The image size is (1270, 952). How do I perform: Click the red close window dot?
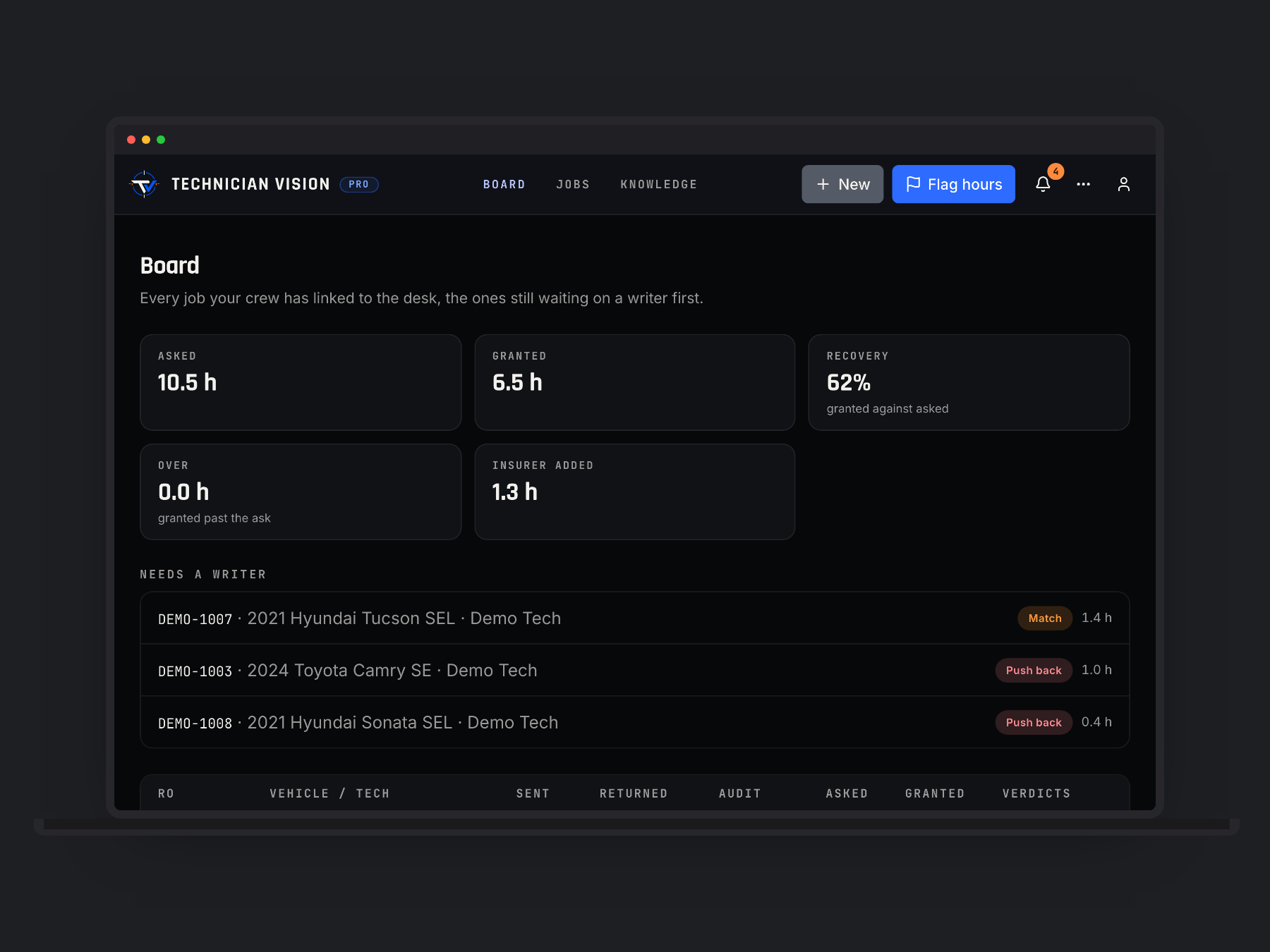point(131,140)
